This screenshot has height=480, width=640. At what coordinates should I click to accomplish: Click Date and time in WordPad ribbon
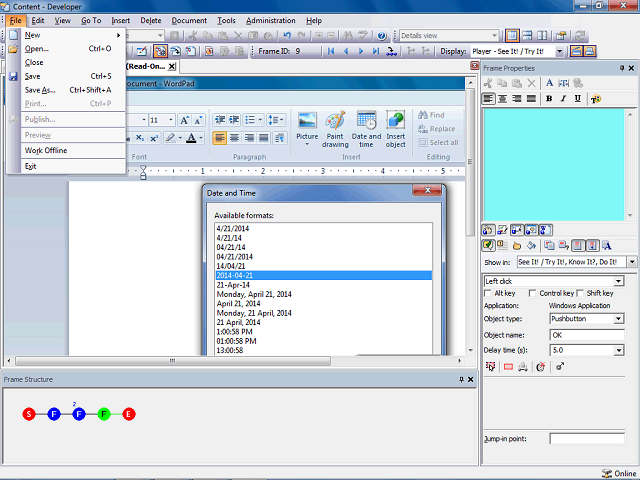[366, 130]
